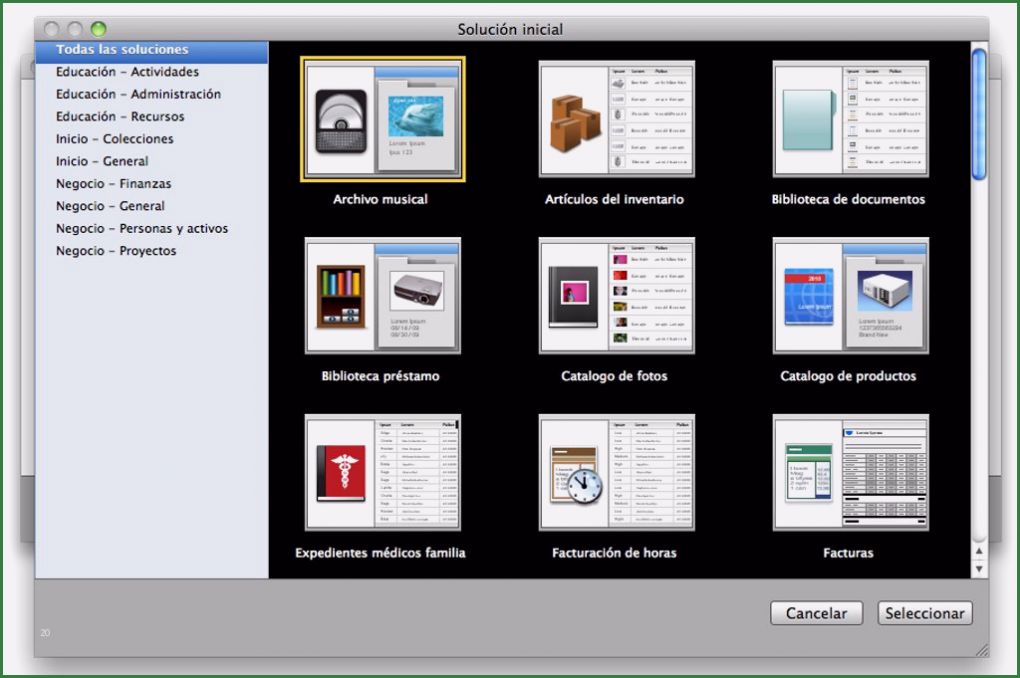Select the Biblioteca préstamo template

(x=381, y=295)
